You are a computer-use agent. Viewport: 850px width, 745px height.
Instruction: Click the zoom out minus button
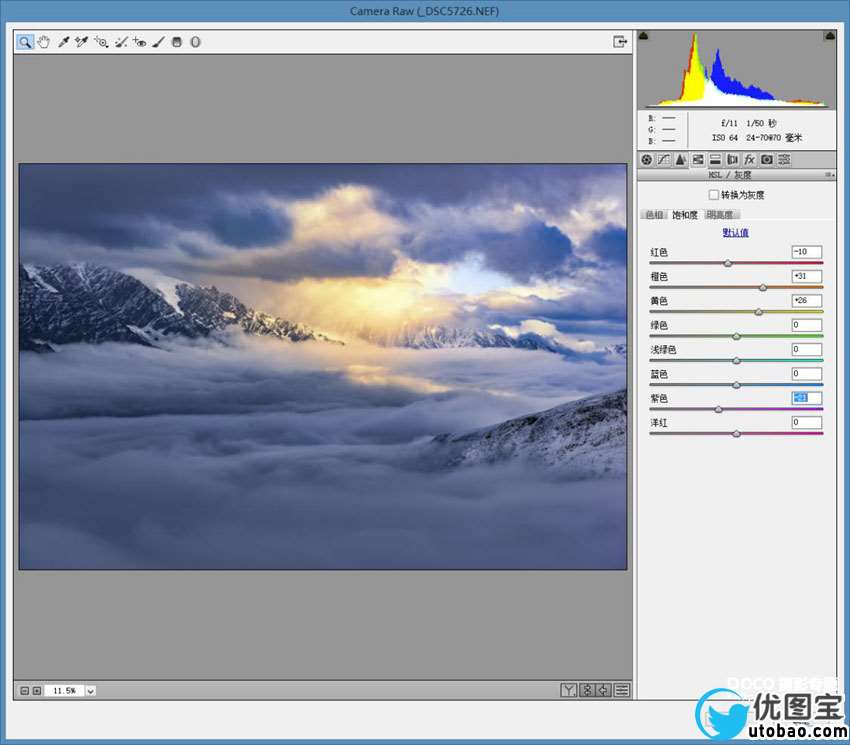point(24,690)
